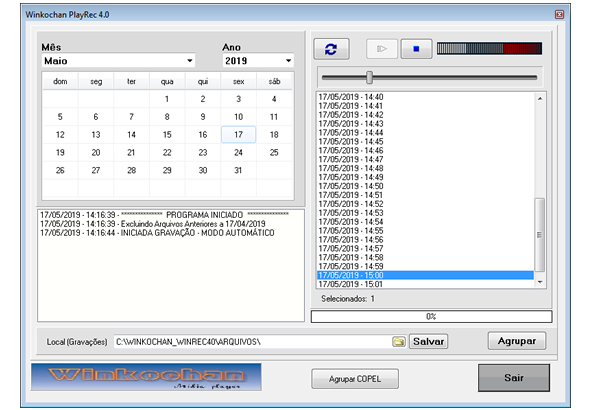Click the Agrupar button
This screenshot has width=590, height=410.
pyautogui.click(x=517, y=341)
